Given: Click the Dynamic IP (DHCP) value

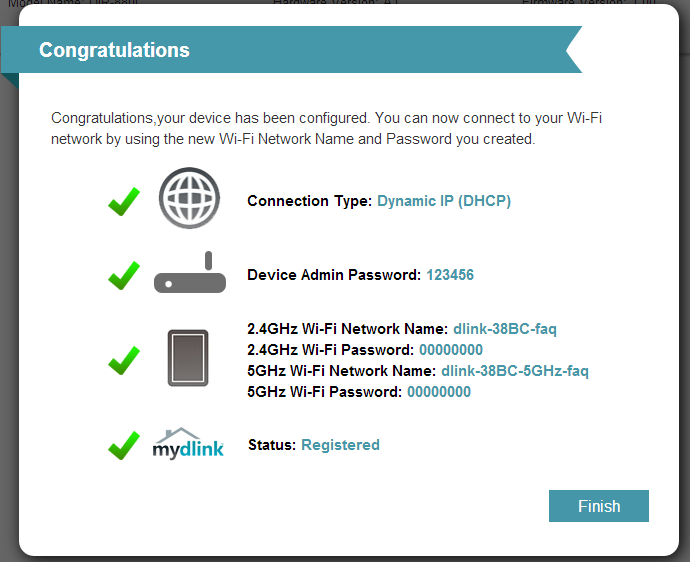Looking at the screenshot, I should (x=444, y=201).
